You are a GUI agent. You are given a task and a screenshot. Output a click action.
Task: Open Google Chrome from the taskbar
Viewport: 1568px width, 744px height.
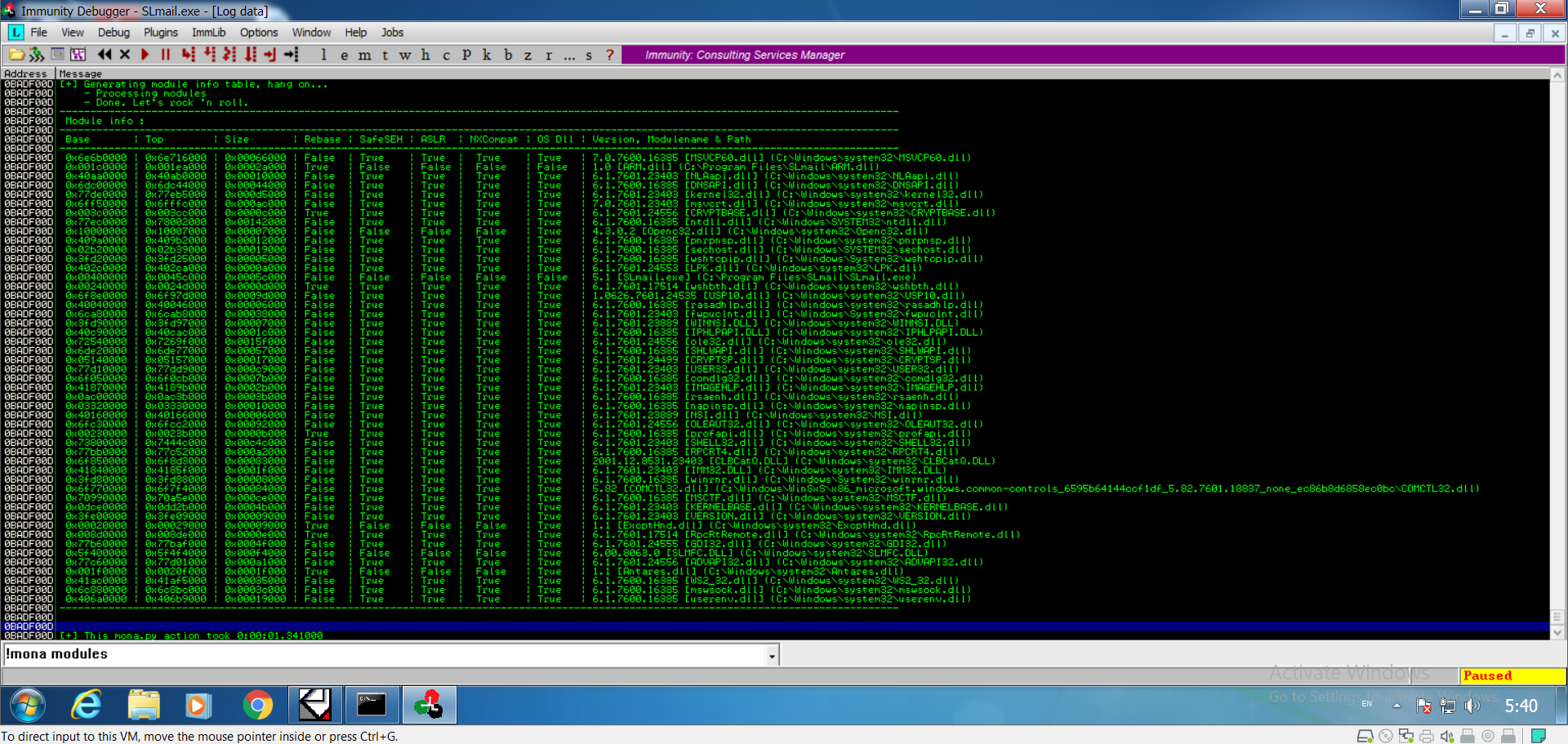click(x=258, y=706)
